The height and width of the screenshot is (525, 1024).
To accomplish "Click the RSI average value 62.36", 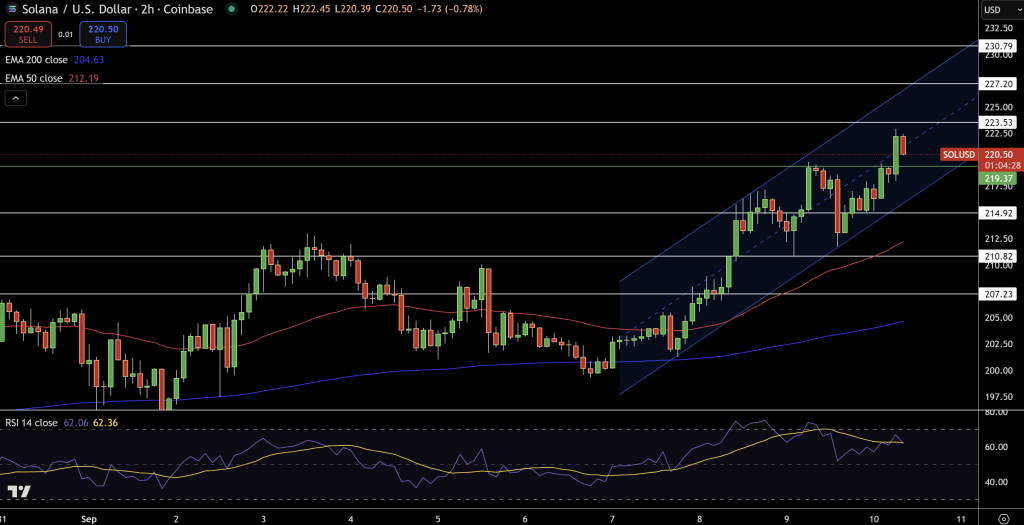I will click(x=105, y=422).
